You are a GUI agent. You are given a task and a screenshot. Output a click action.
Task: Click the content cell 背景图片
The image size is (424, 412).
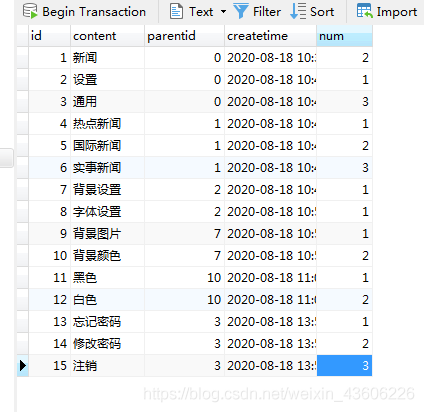(x=107, y=234)
